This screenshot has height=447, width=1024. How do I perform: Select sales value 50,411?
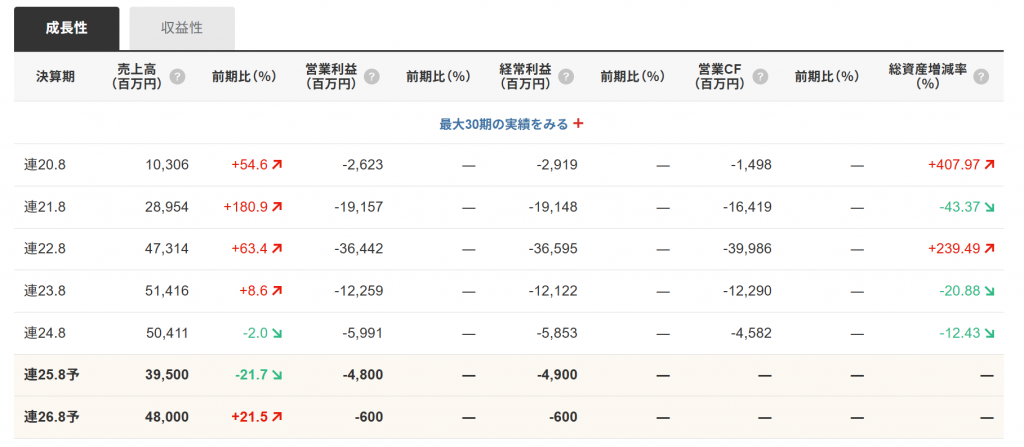pyautogui.click(x=167, y=333)
